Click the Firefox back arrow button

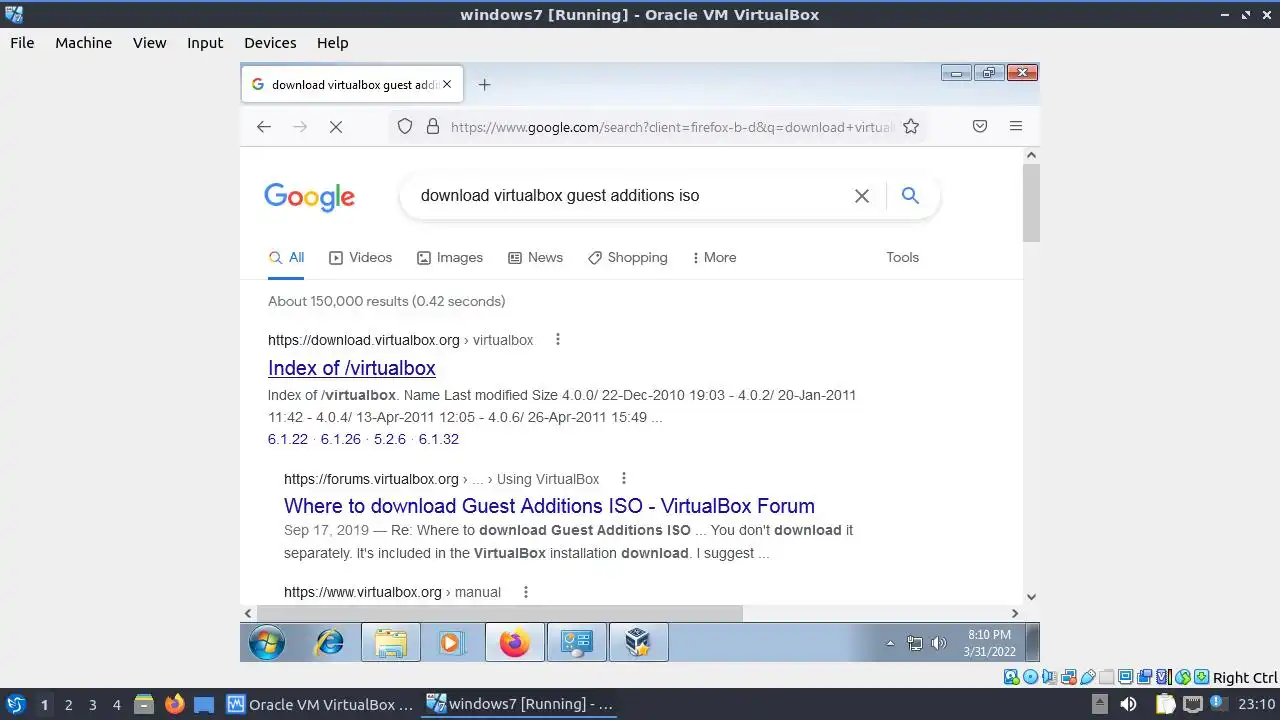tap(264, 127)
